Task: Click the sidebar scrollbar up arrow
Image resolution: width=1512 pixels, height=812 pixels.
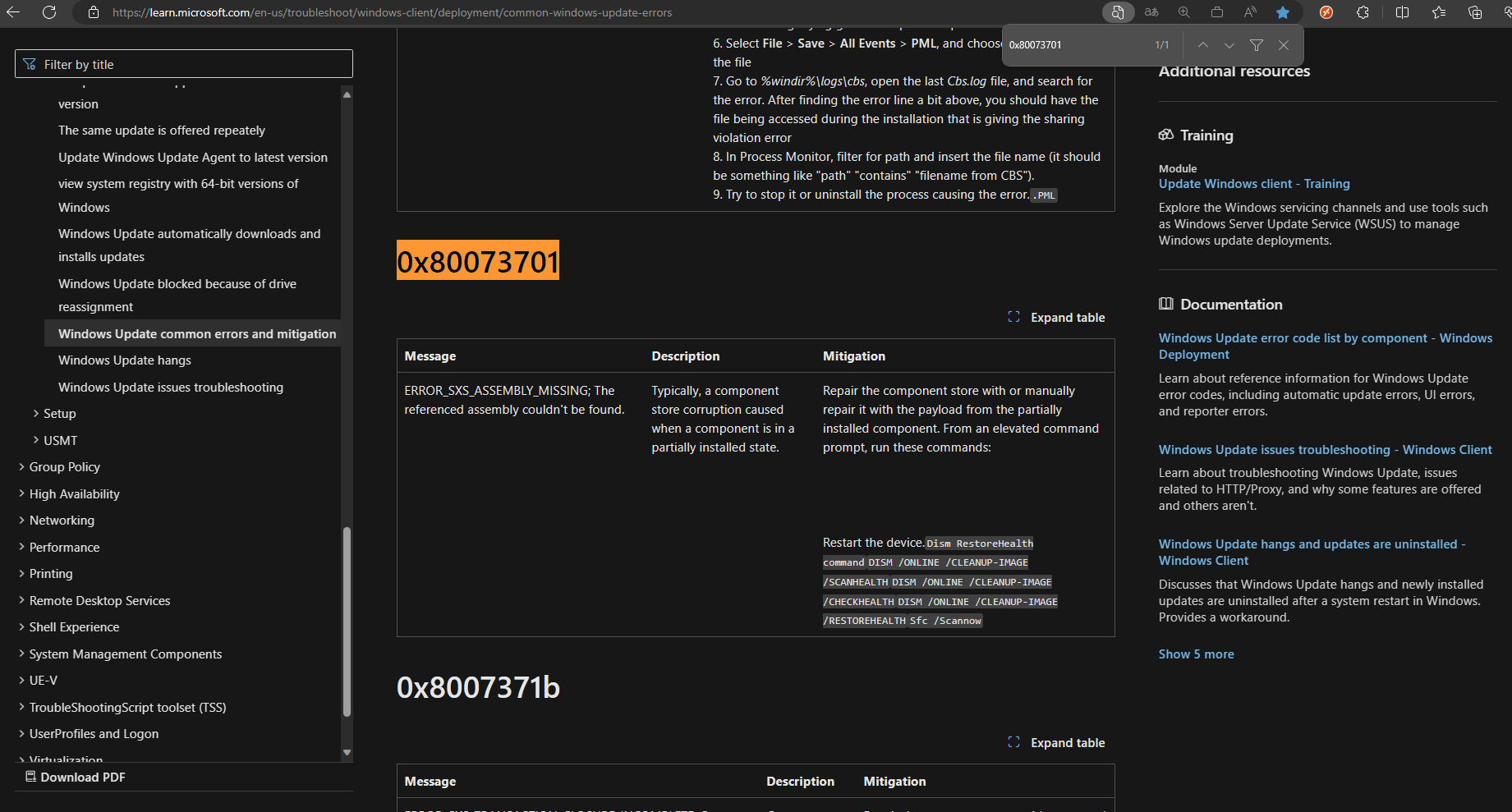Action: (x=347, y=95)
